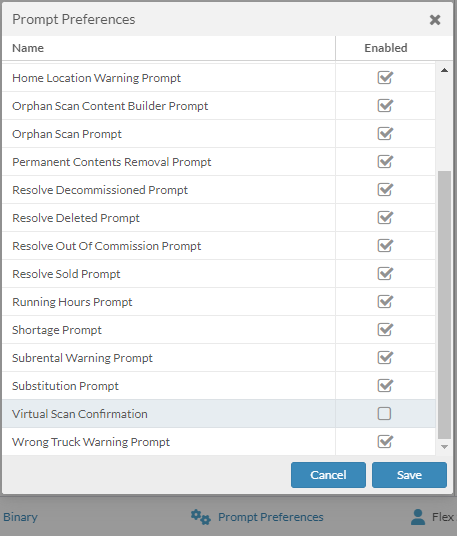
Task: Toggle Running Hours Prompt checkbox
Action: (385, 302)
